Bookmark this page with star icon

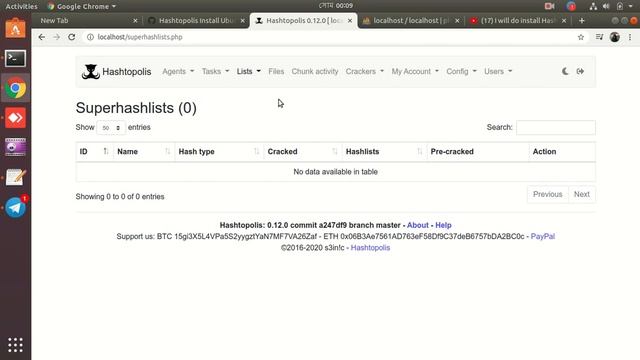pyautogui.click(x=580, y=37)
